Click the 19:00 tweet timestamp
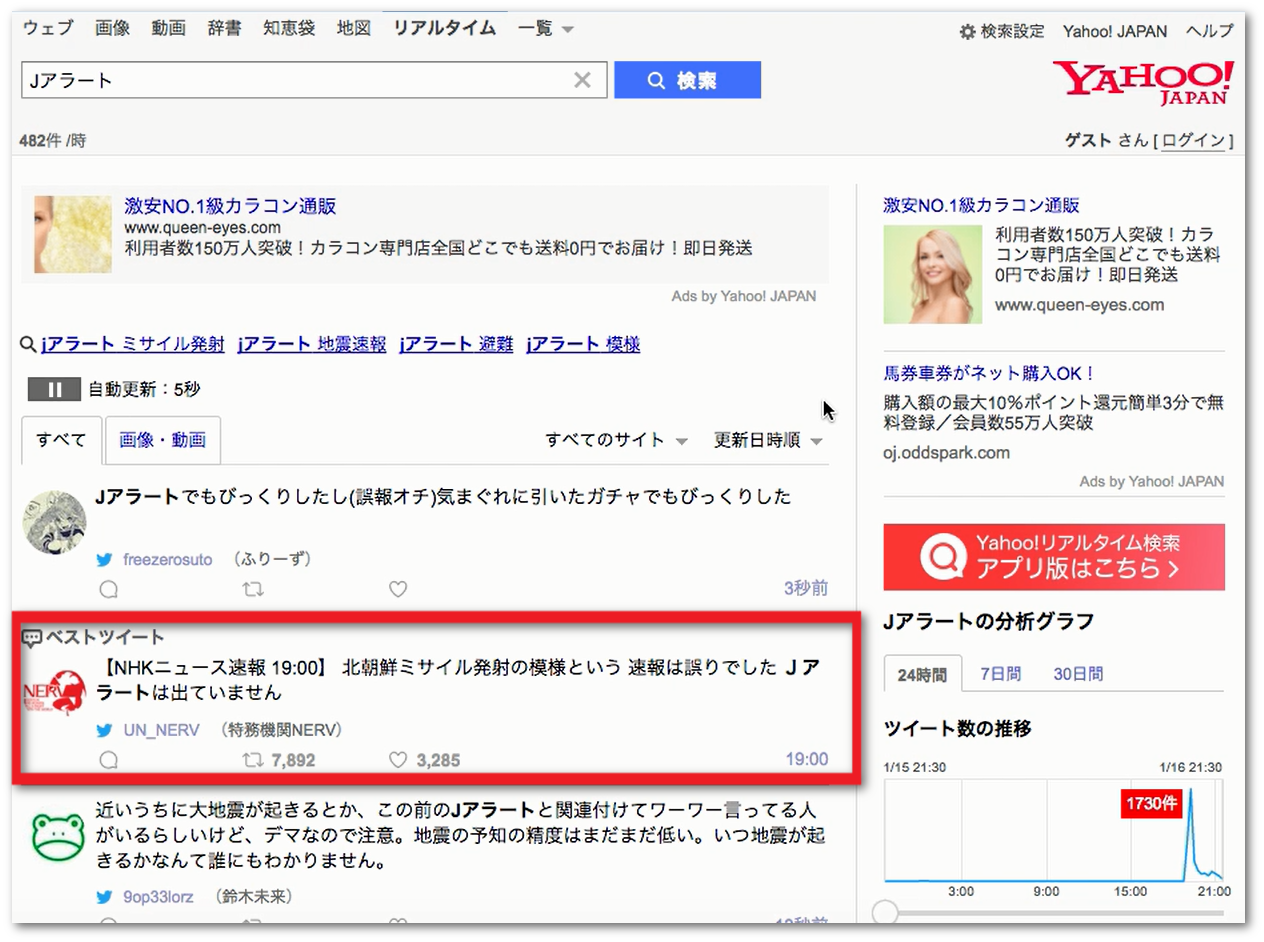This screenshot has height=942, width=1264. pyautogui.click(x=806, y=760)
